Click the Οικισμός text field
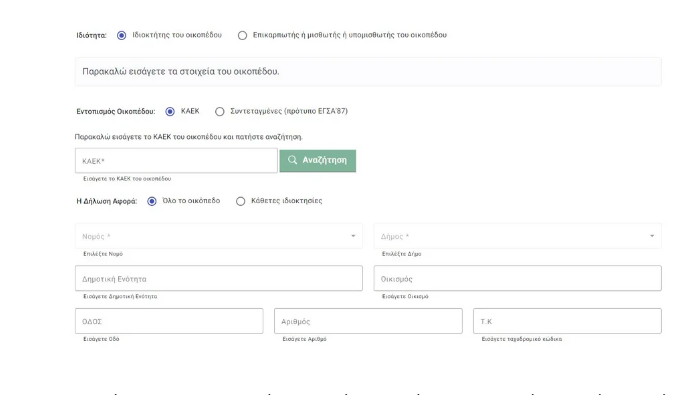This screenshot has width=686, height=395. pyautogui.click(x=518, y=278)
